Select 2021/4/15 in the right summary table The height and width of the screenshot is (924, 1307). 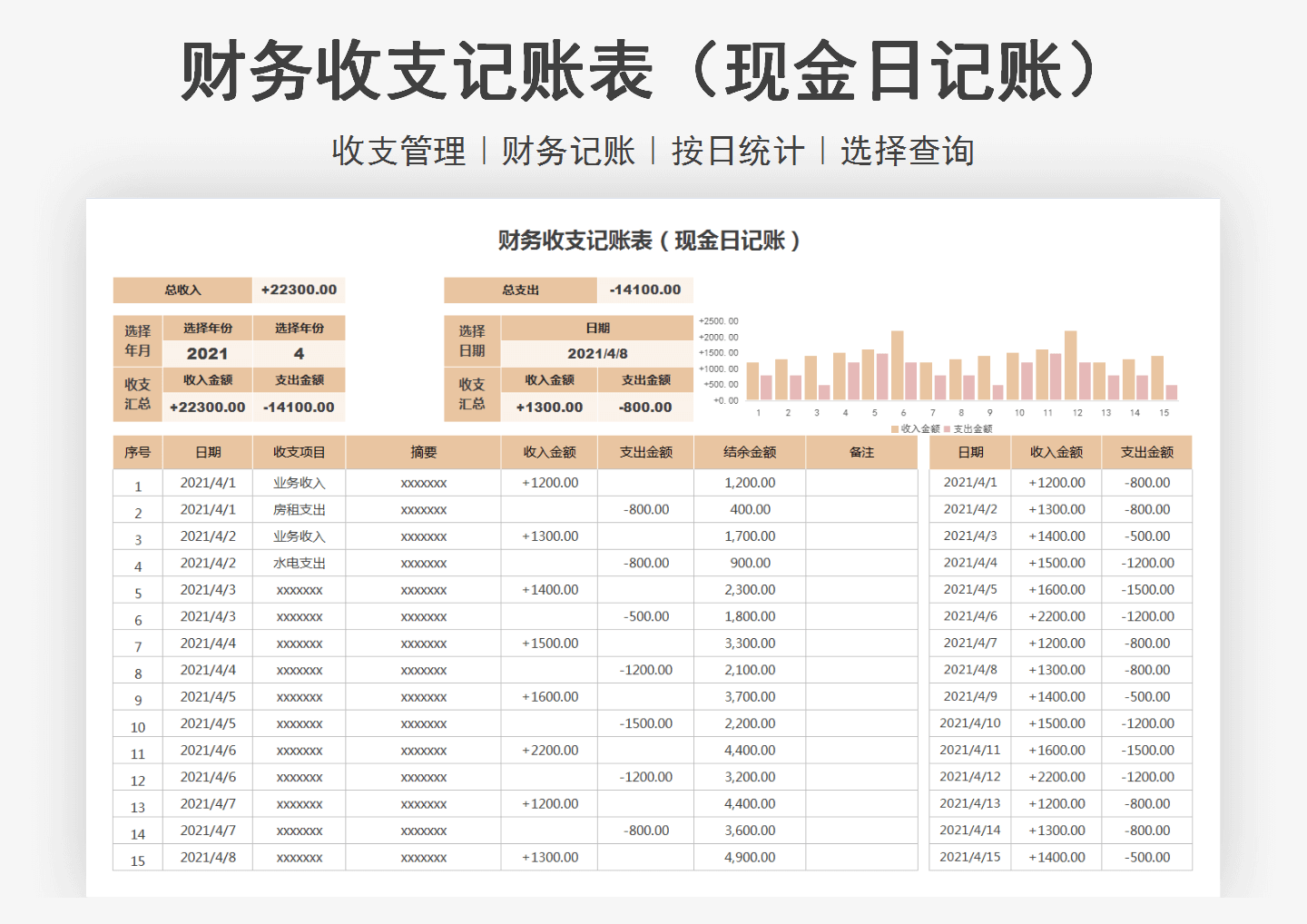coord(970,856)
